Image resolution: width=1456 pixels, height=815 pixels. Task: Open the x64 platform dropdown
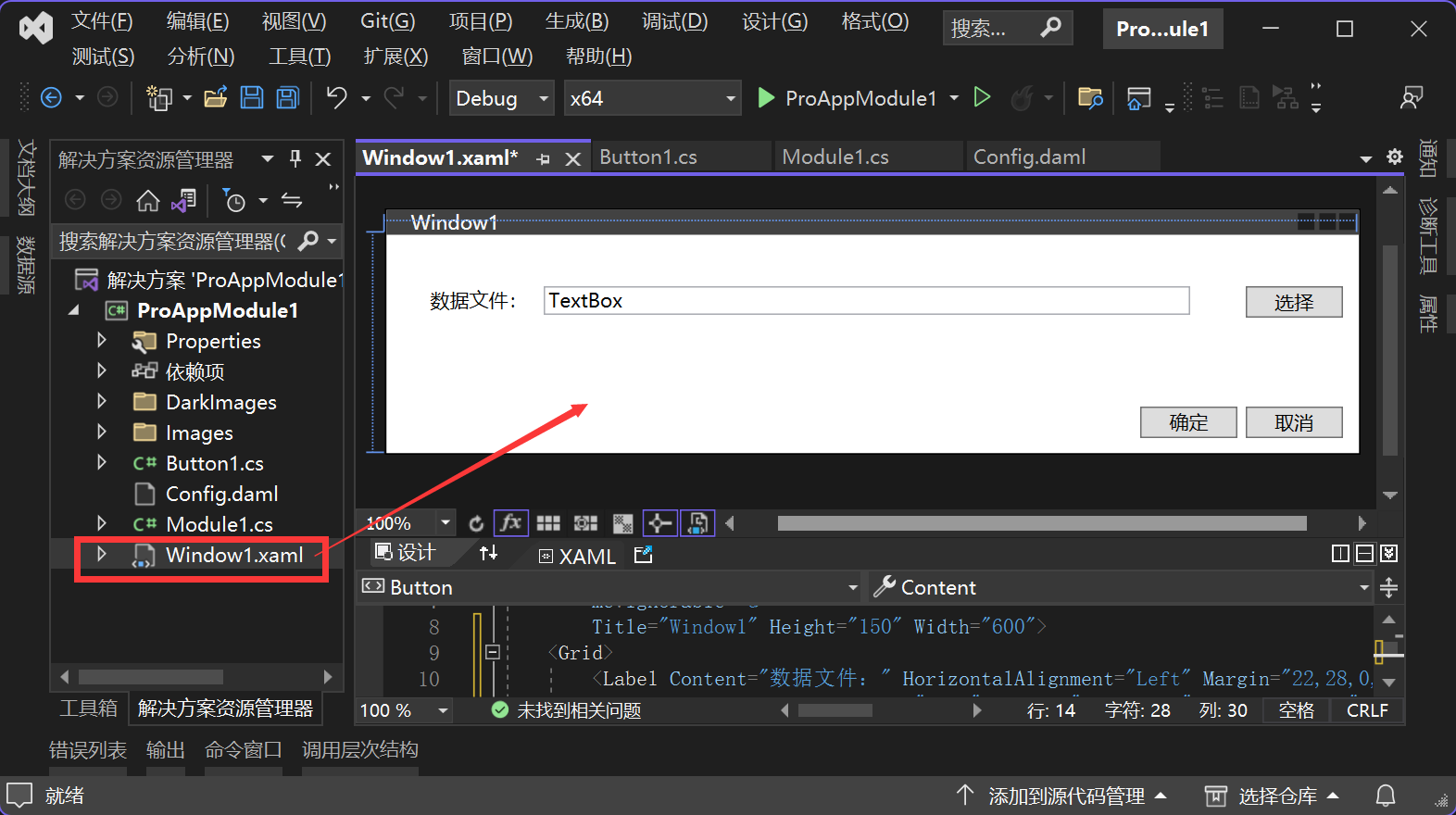653,98
